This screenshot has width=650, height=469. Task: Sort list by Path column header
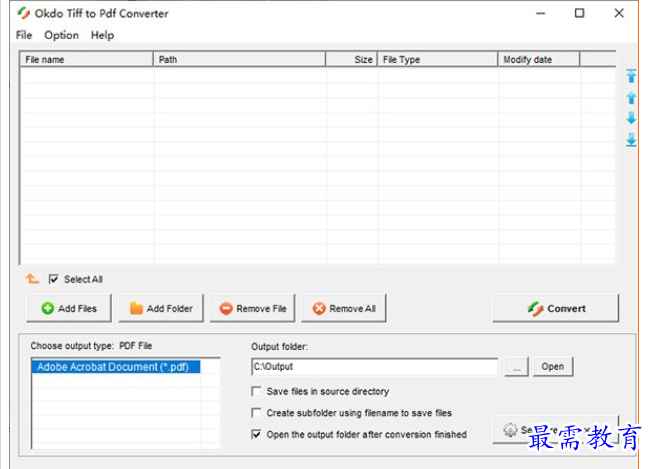239,59
